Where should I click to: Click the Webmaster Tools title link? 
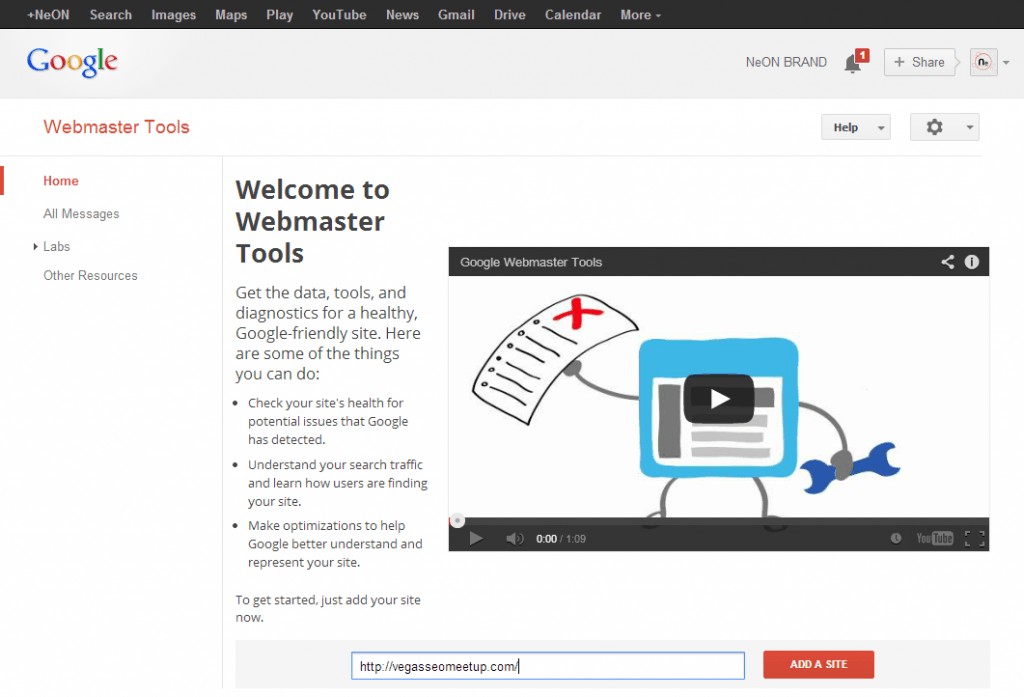point(116,127)
